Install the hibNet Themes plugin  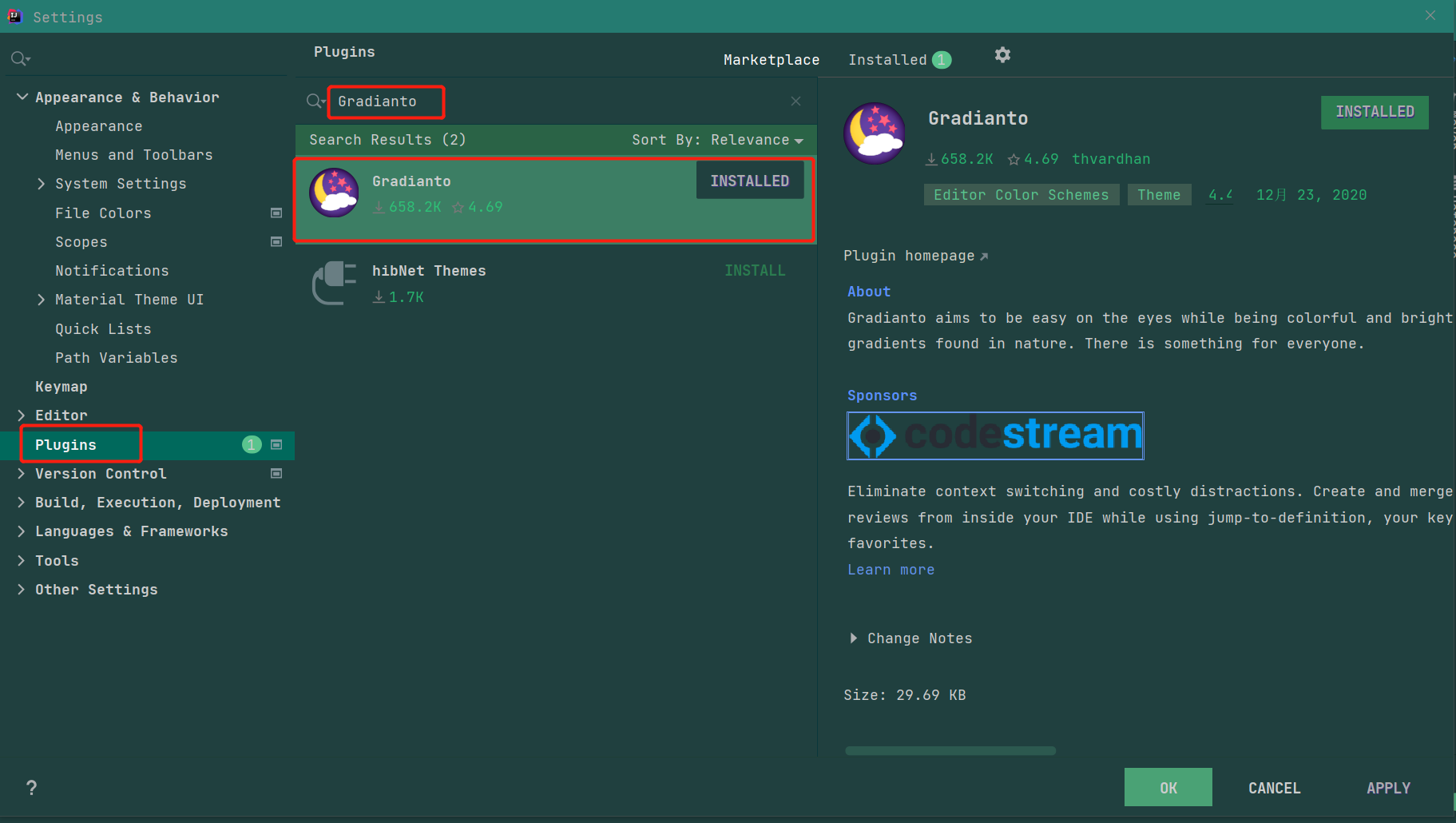click(x=755, y=271)
